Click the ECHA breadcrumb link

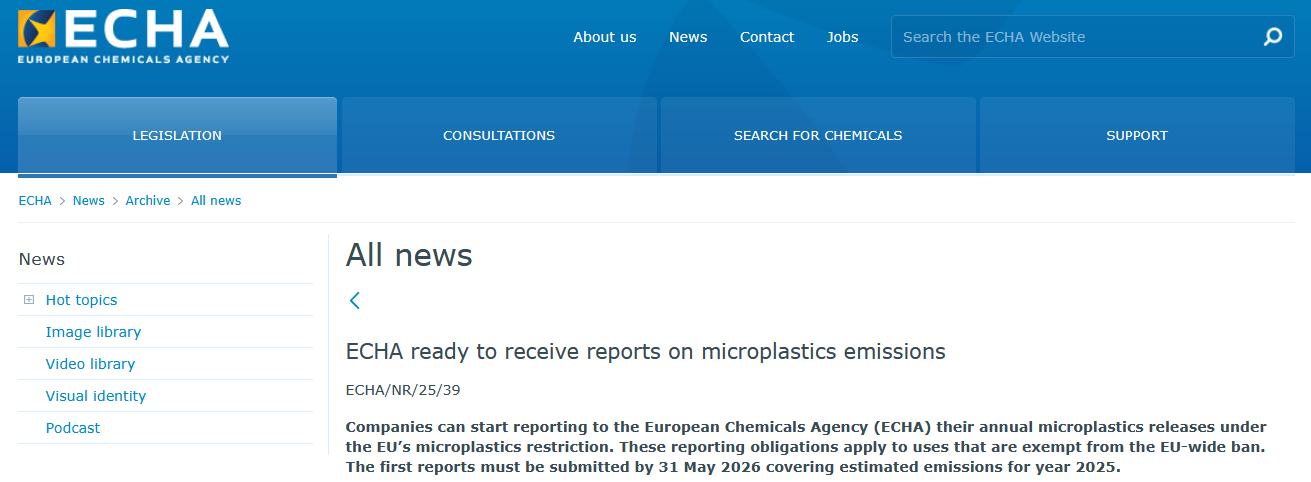(35, 201)
